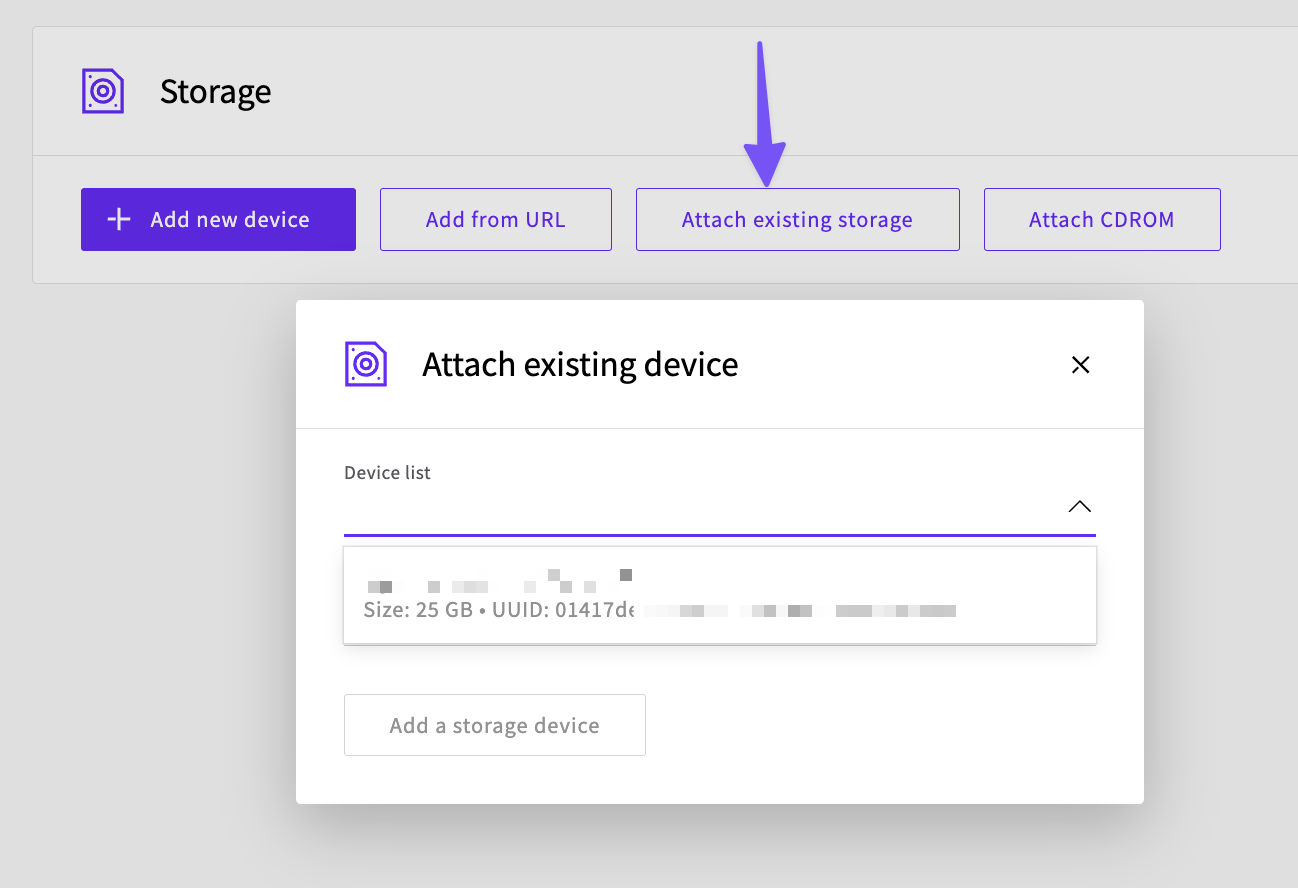Screen dimensions: 1298x888
Task: Click the Attach CDROM button
Action: [x=1102, y=219]
